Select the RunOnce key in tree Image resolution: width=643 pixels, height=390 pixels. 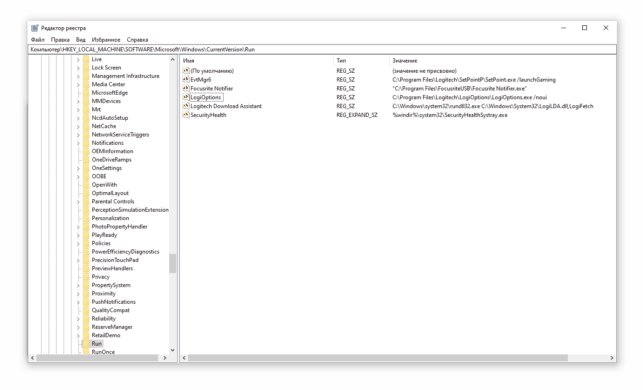point(103,352)
